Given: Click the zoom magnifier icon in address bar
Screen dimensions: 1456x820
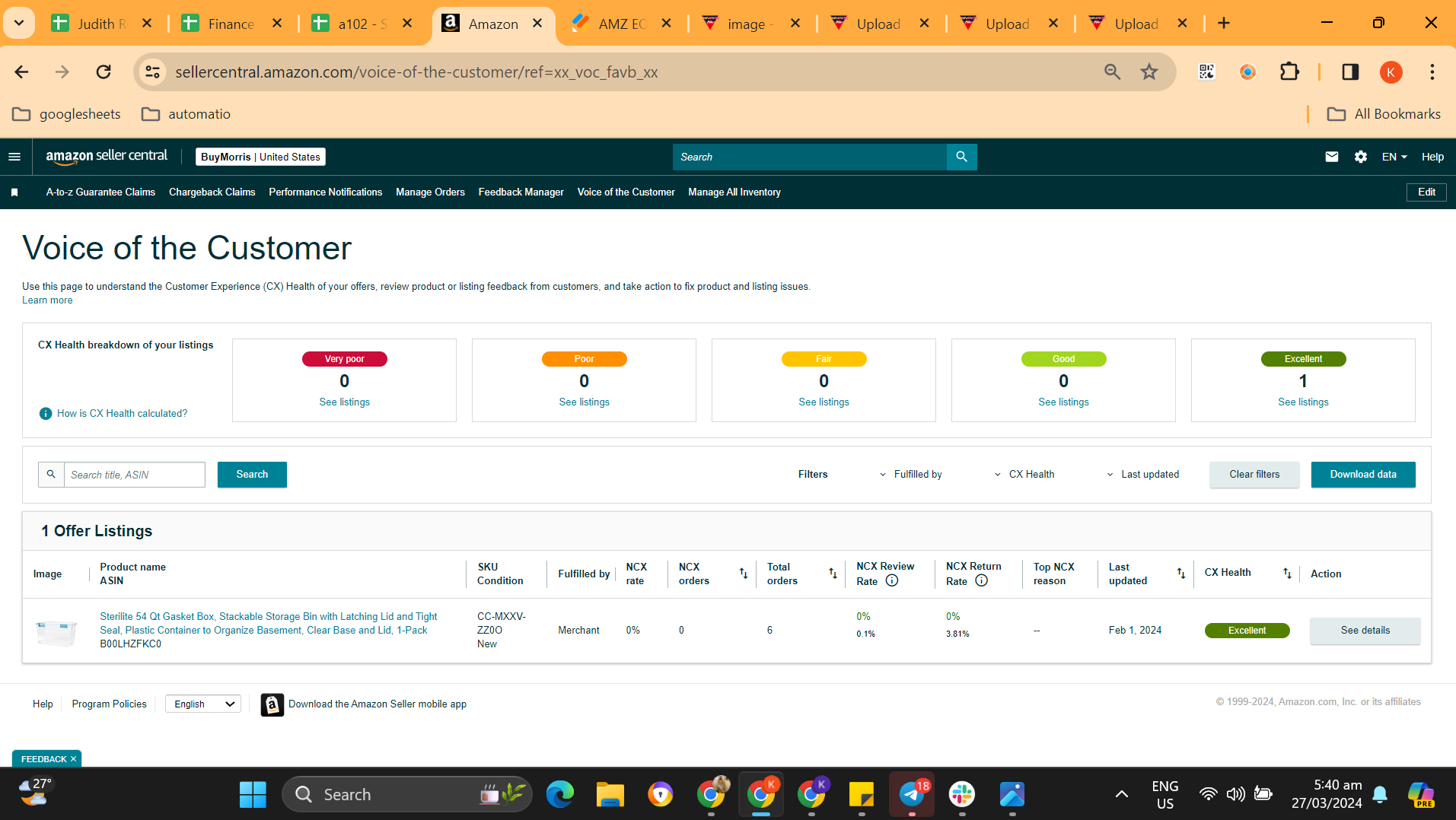Looking at the screenshot, I should (1112, 72).
